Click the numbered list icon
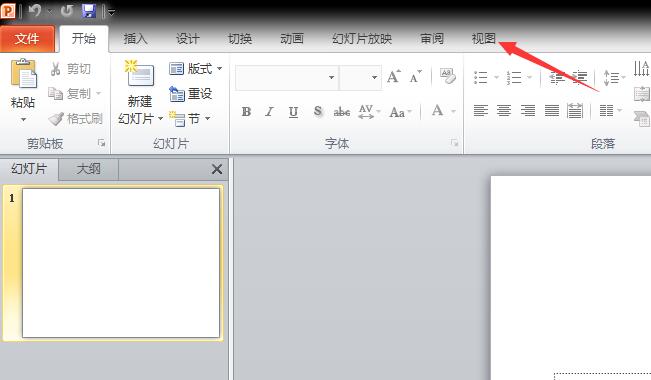Screen dimensions: 651x380 (x=514, y=77)
